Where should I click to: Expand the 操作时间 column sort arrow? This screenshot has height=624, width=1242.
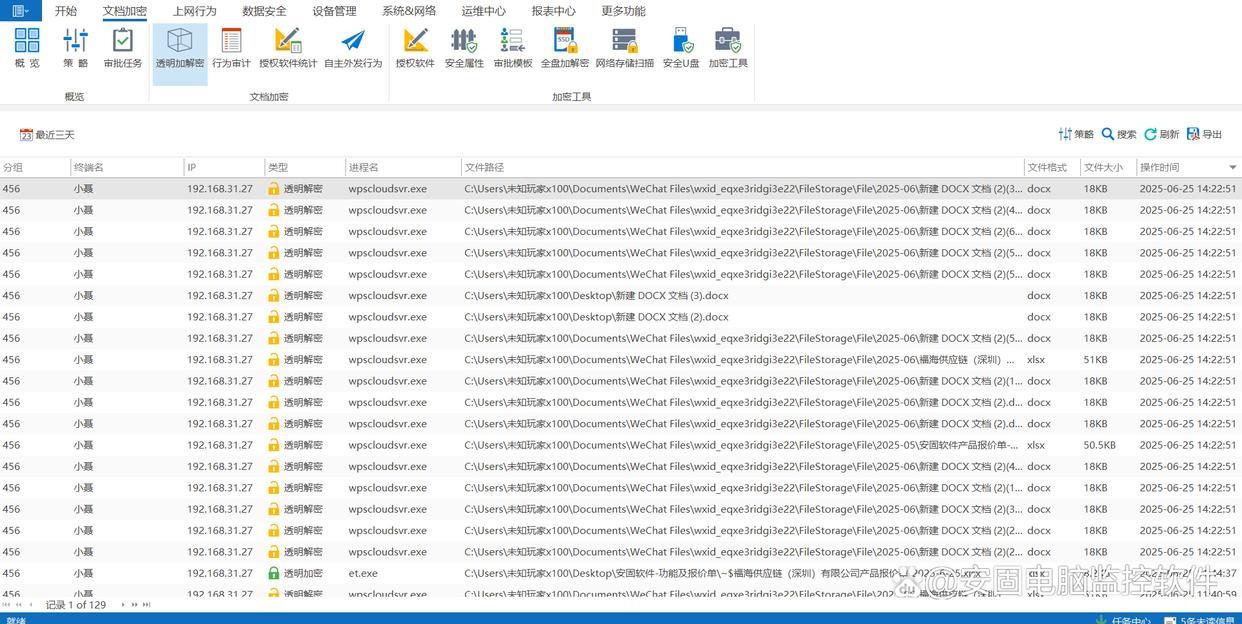(1232, 168)
